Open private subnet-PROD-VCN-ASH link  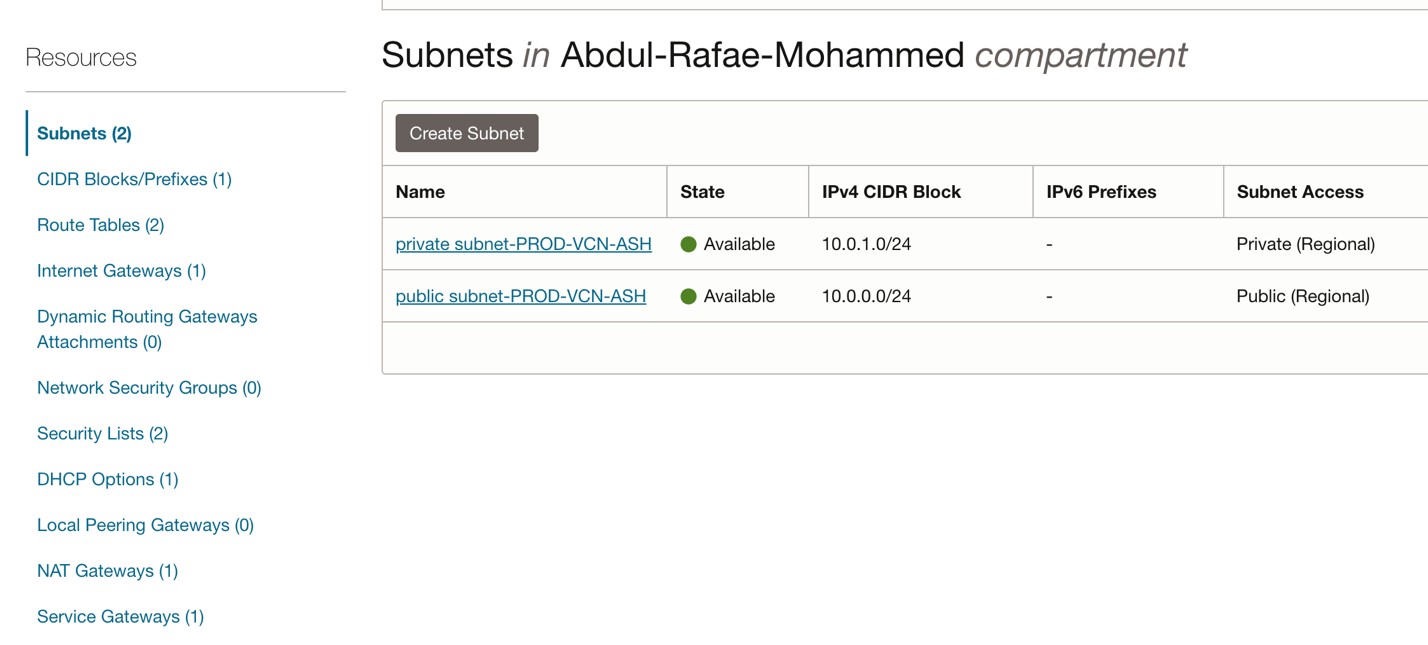tap(523, 244)
